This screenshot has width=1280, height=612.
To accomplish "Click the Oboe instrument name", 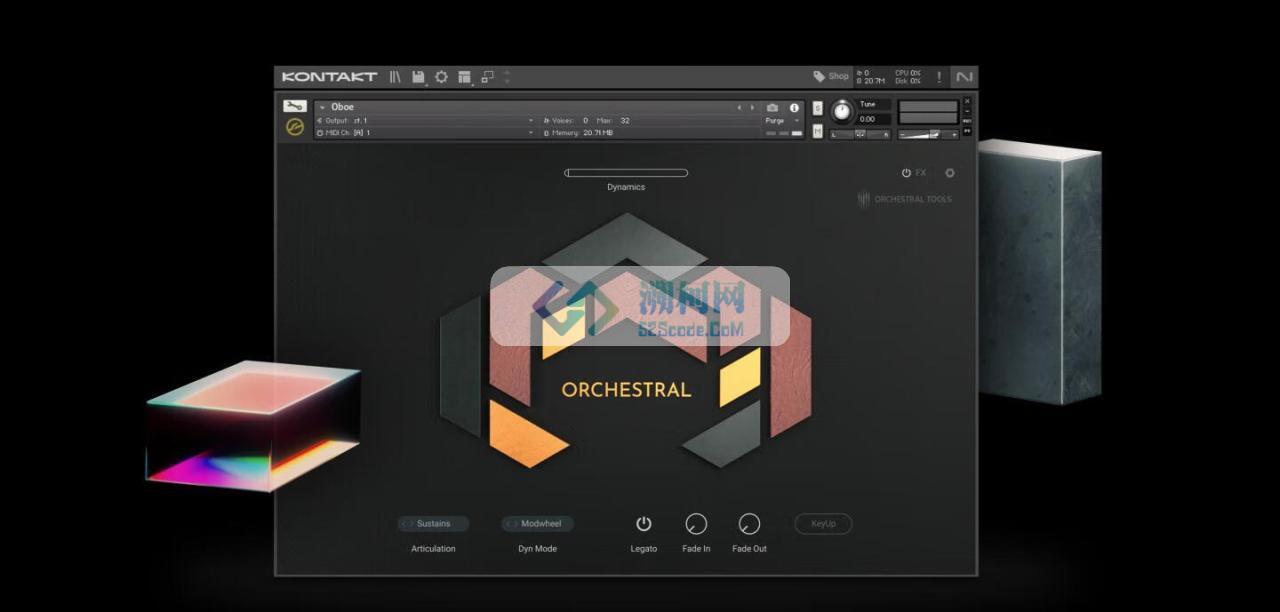I will pos(342,107).
